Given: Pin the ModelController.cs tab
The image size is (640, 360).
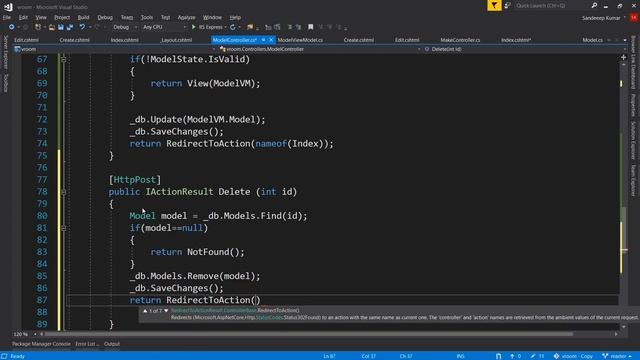Looking at the screenshot, I should [x=263, y=40].
